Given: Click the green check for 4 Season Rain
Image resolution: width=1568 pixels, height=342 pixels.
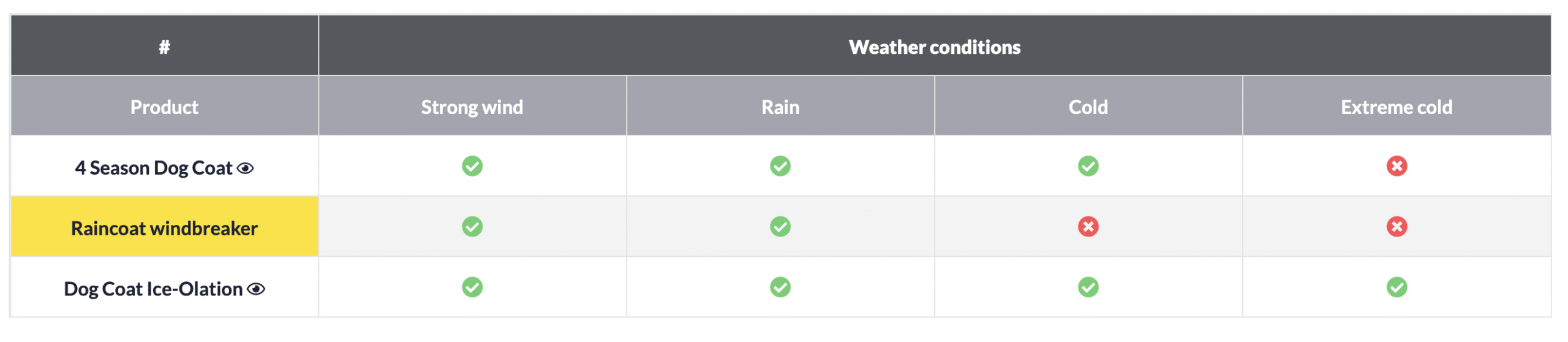Looking at the screenshot, I should [x=780, y=166].
